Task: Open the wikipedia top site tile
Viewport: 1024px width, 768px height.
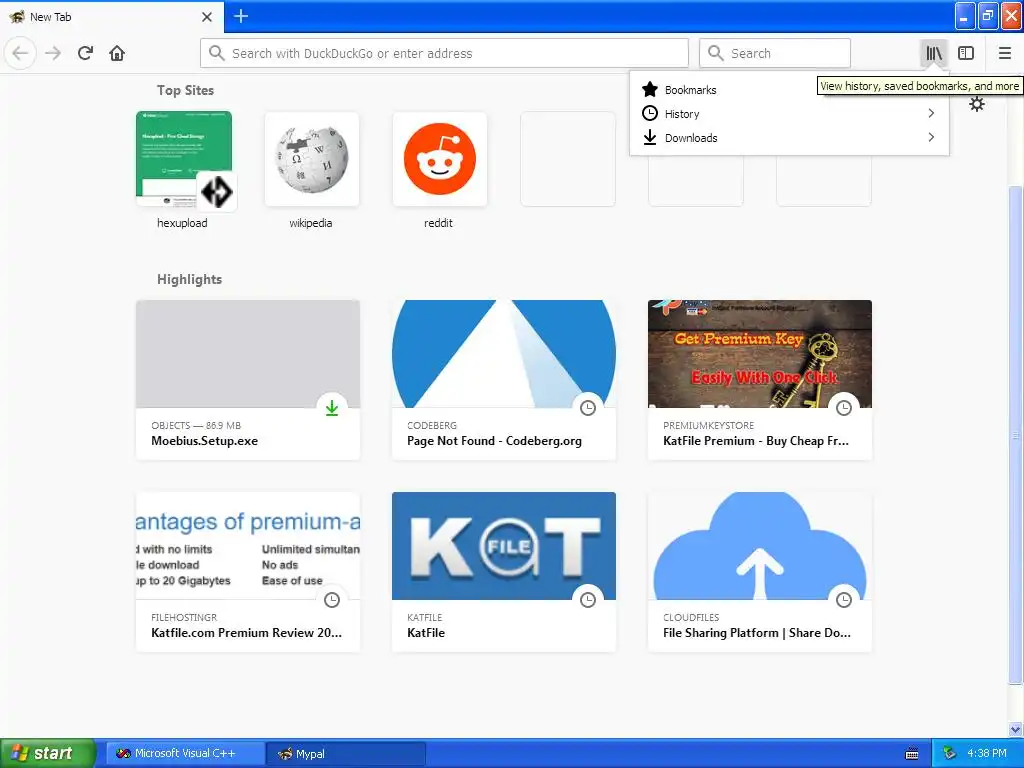Action: [312, 159]
